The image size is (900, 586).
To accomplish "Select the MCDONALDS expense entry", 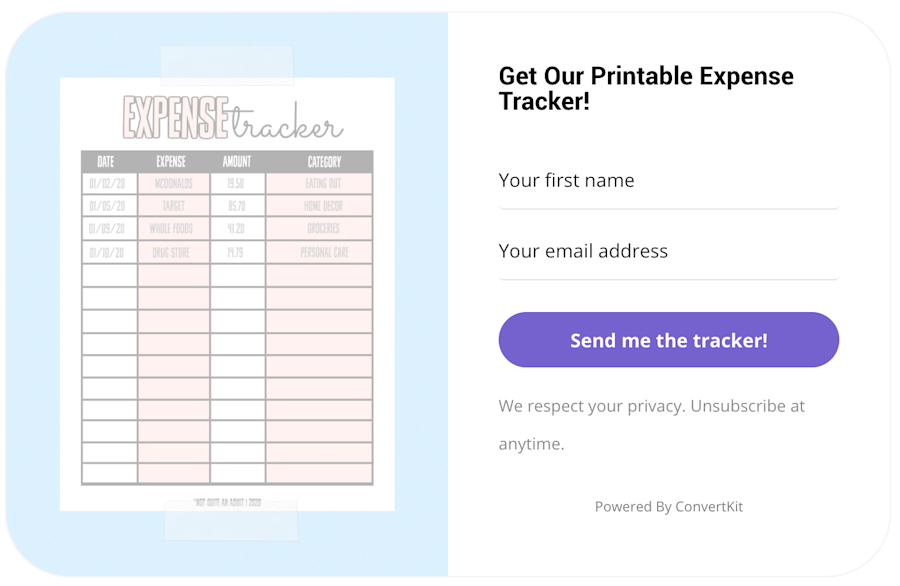I will click(171, 183).
